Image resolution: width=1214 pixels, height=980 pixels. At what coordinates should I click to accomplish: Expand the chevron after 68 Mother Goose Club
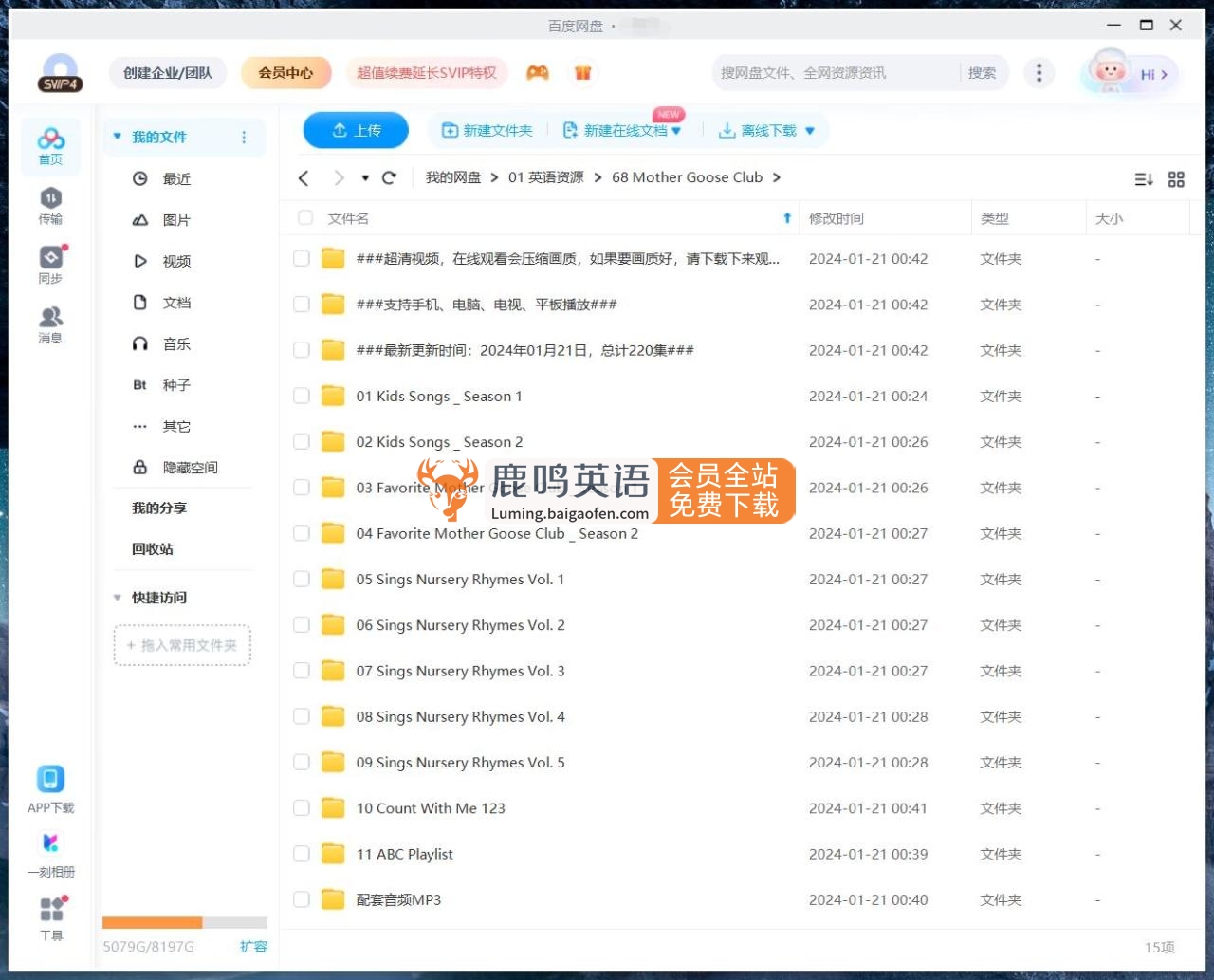(x=777, y=177)
